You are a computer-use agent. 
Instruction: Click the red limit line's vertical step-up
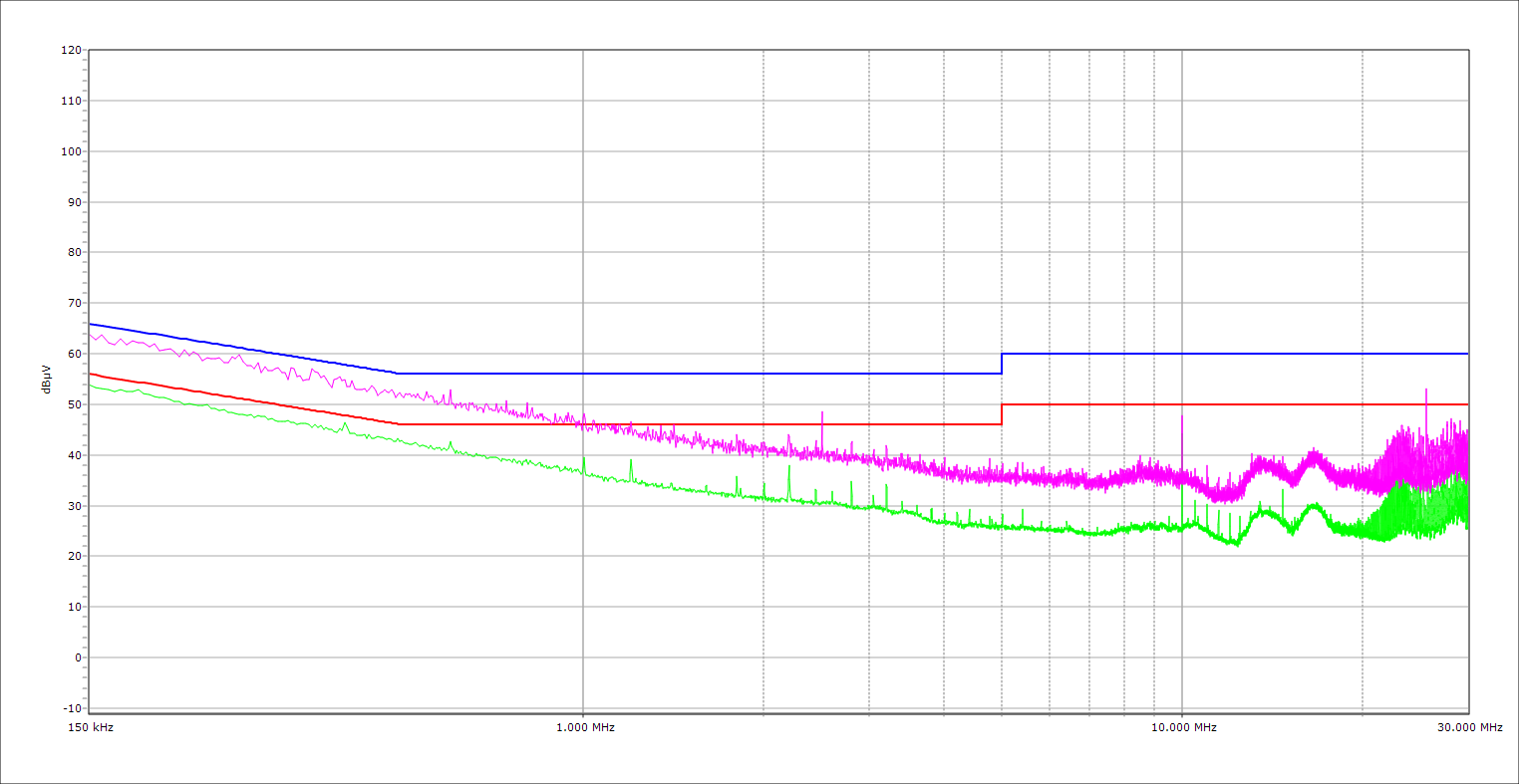1002,414
